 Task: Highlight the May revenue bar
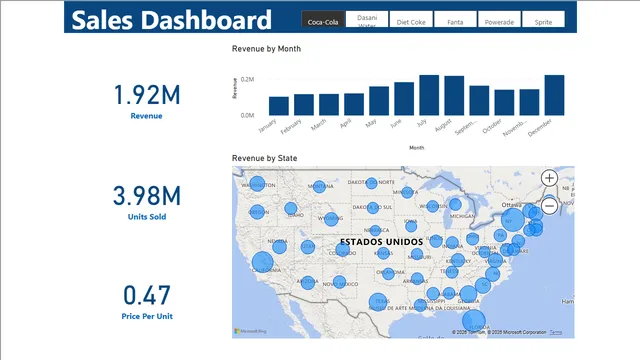click(x=379, y=101)
